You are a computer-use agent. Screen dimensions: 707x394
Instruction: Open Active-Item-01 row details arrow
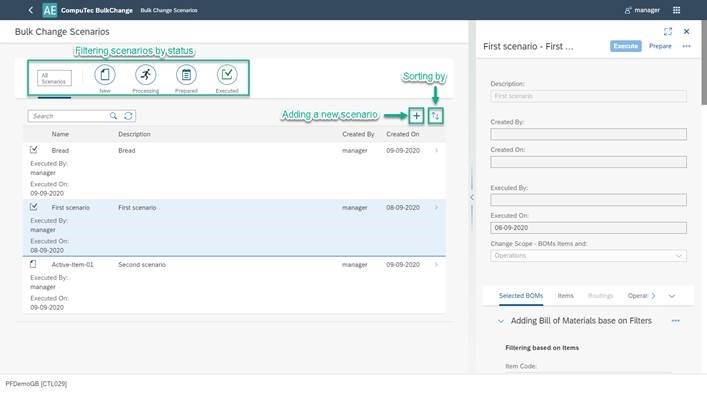(436, 265)
